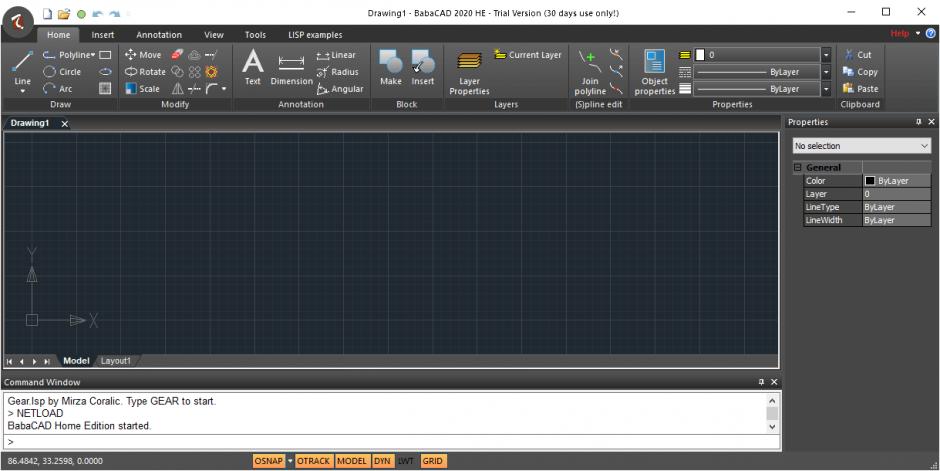Switch to the Insert ribbon tab

click(x=103, y=35)
